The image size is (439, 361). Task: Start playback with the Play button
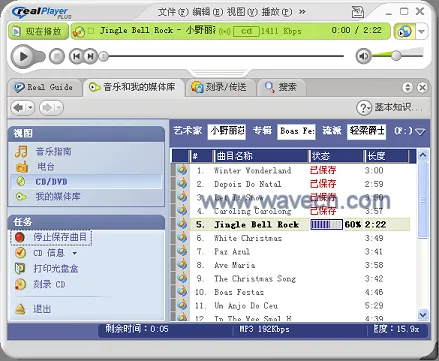(x=23, y=56)
